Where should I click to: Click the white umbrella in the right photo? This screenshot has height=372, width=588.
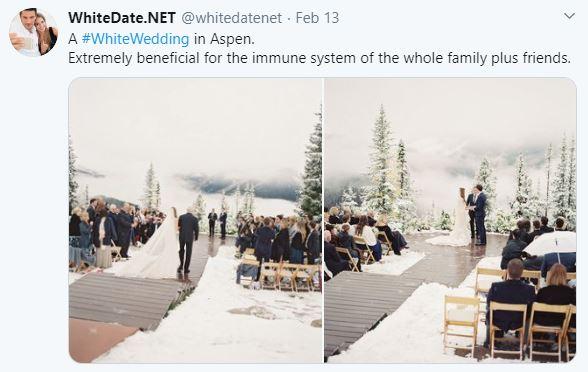tap(550, 243)
